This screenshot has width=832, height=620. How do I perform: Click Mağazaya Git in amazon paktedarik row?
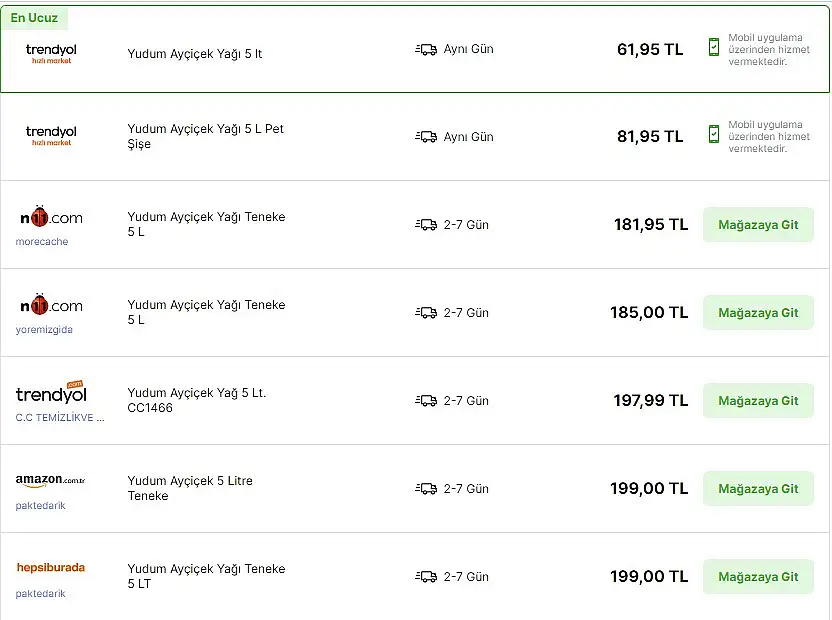(x=758, y=488)
